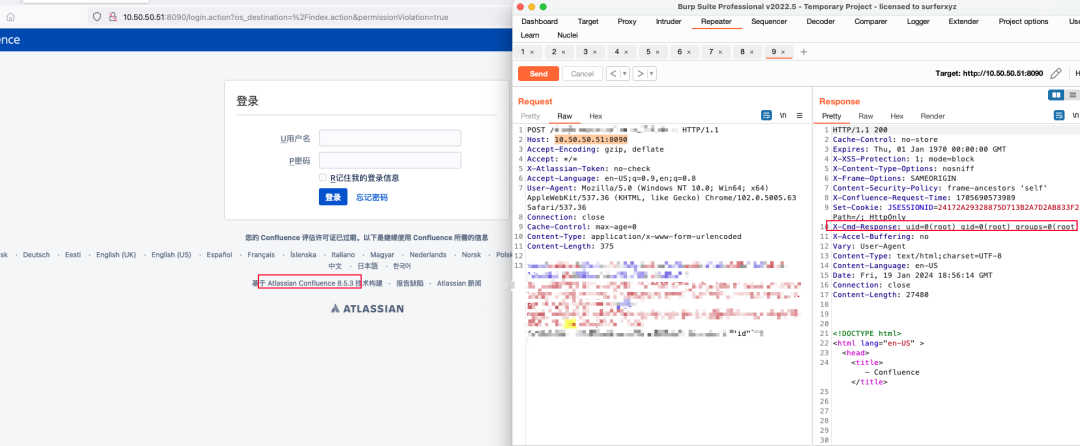Screen dimensions: 1080x446
Task: Open the Dashboard tab in Burp
Action: tap(540, 21)
